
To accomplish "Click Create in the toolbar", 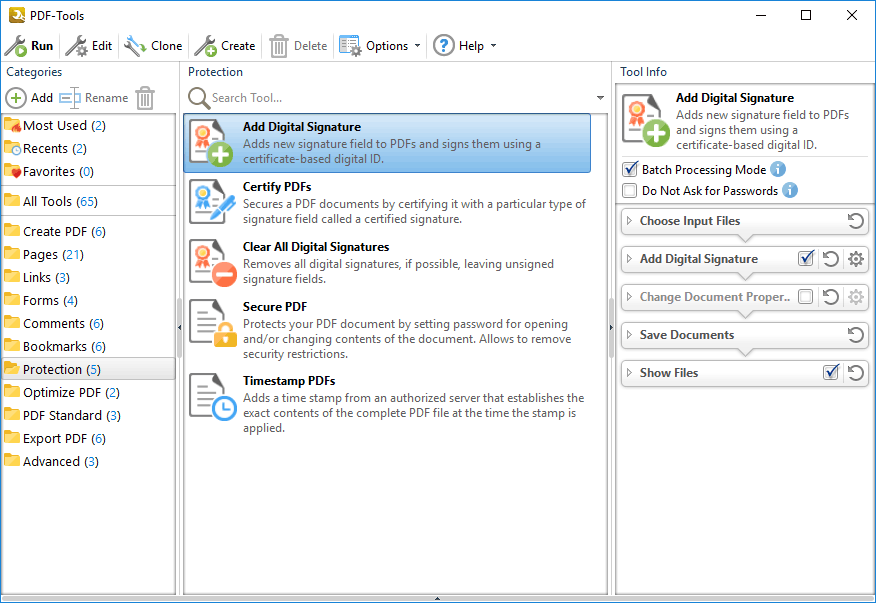I will coord(225,46).
